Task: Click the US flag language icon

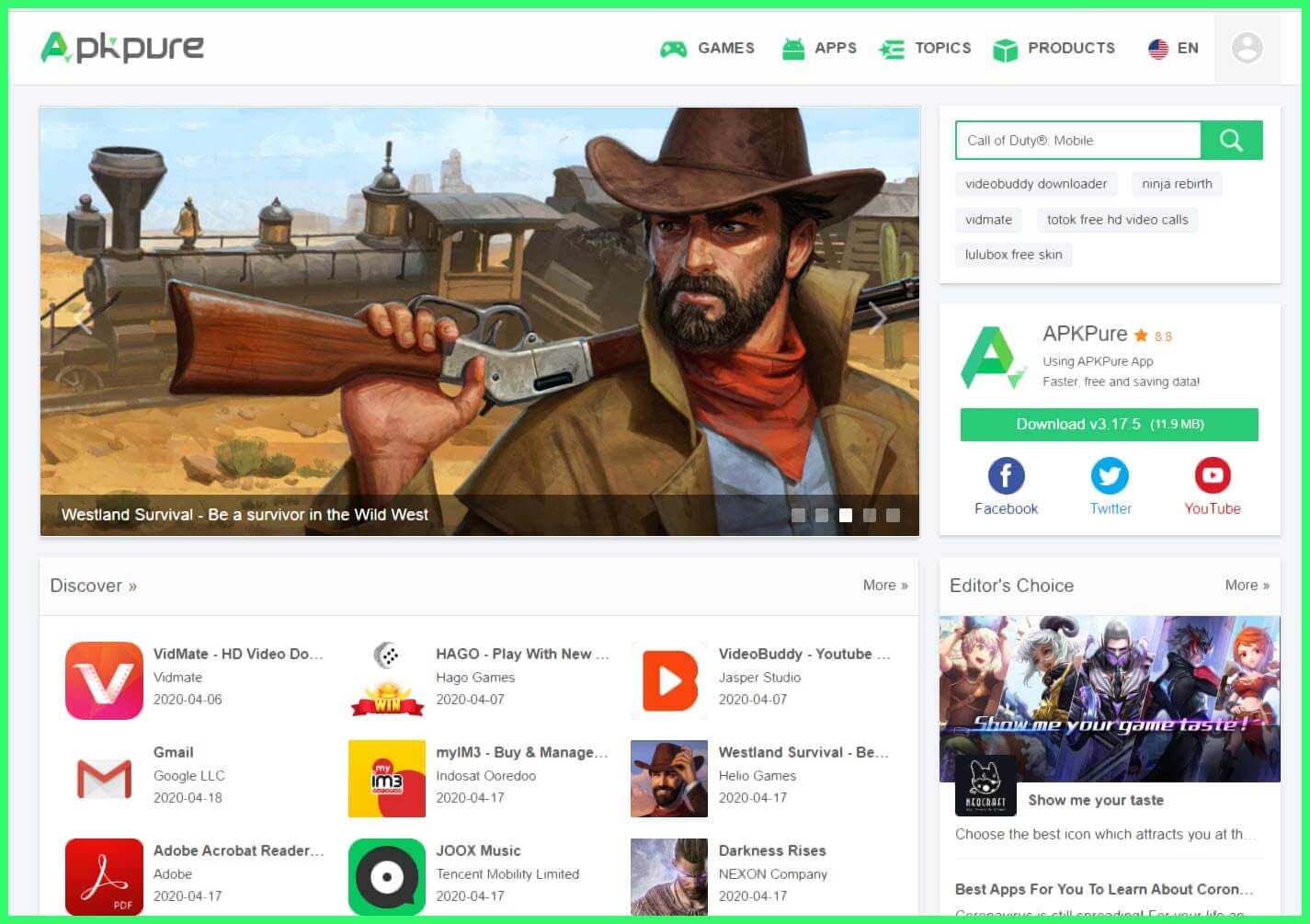Action: coord(1158,49)
